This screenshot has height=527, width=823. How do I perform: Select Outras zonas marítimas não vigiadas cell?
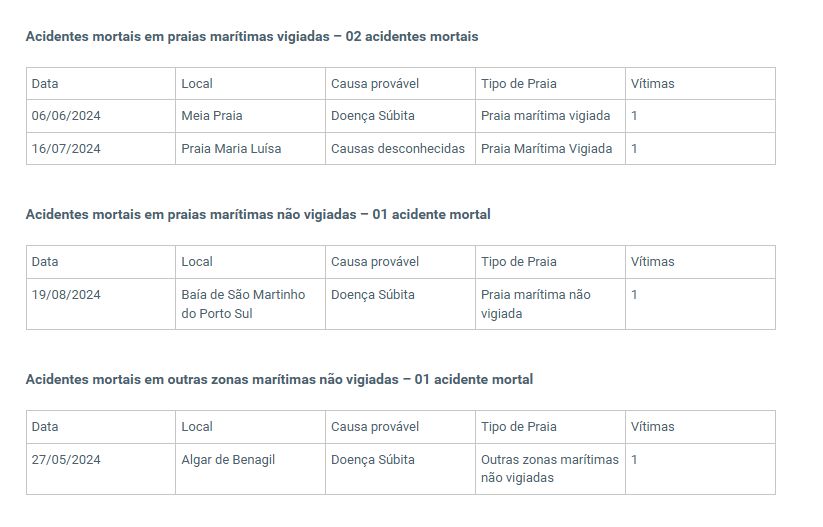click(550, 469)
